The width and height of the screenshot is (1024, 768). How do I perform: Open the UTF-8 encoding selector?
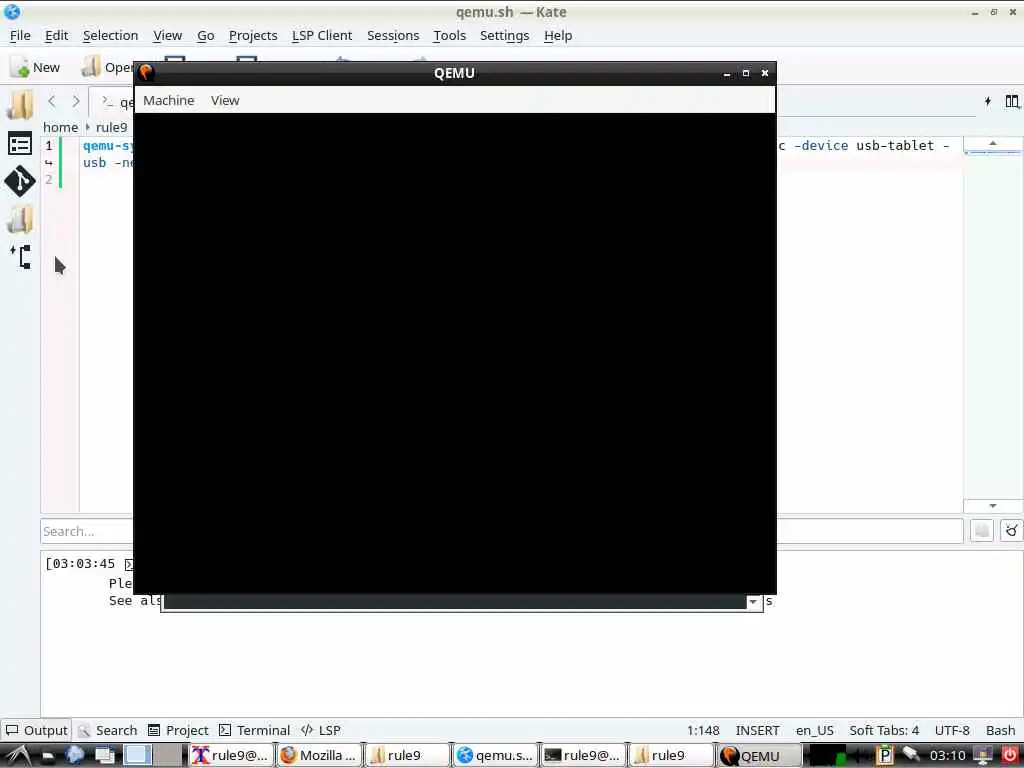(952, 730)
